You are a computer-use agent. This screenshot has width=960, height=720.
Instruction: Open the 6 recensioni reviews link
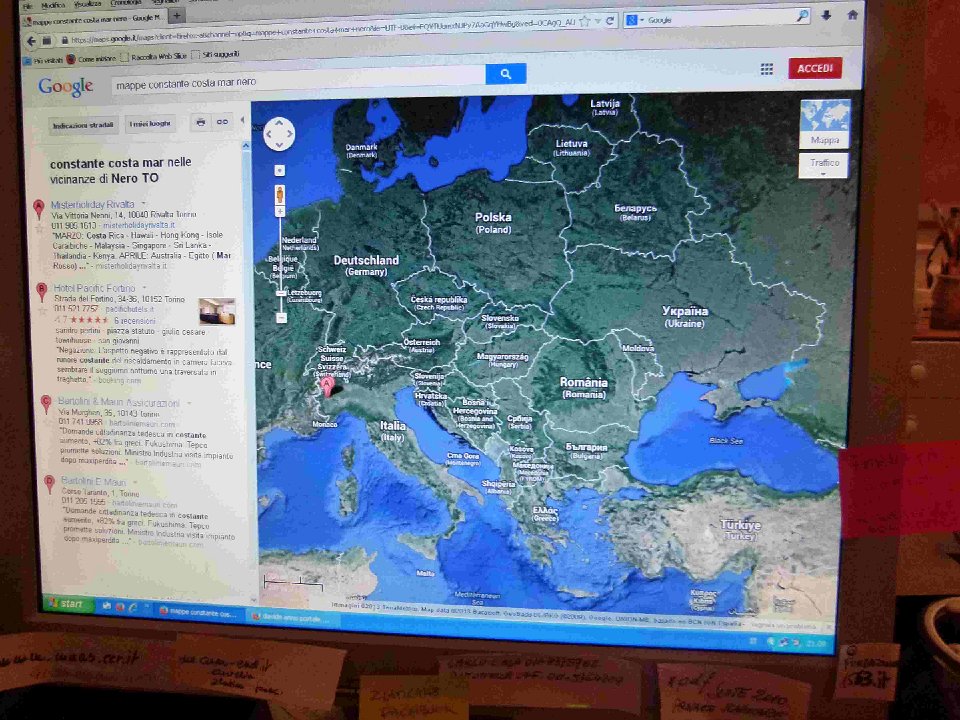coord(135,321)
